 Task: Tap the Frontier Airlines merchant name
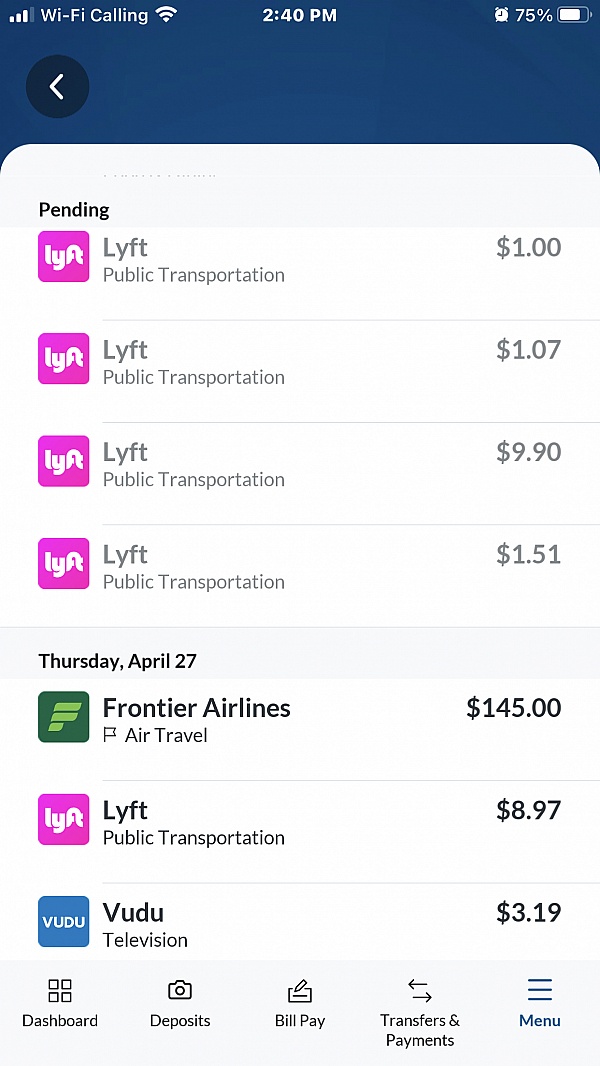pyautogui.click(x=197, y=708)
